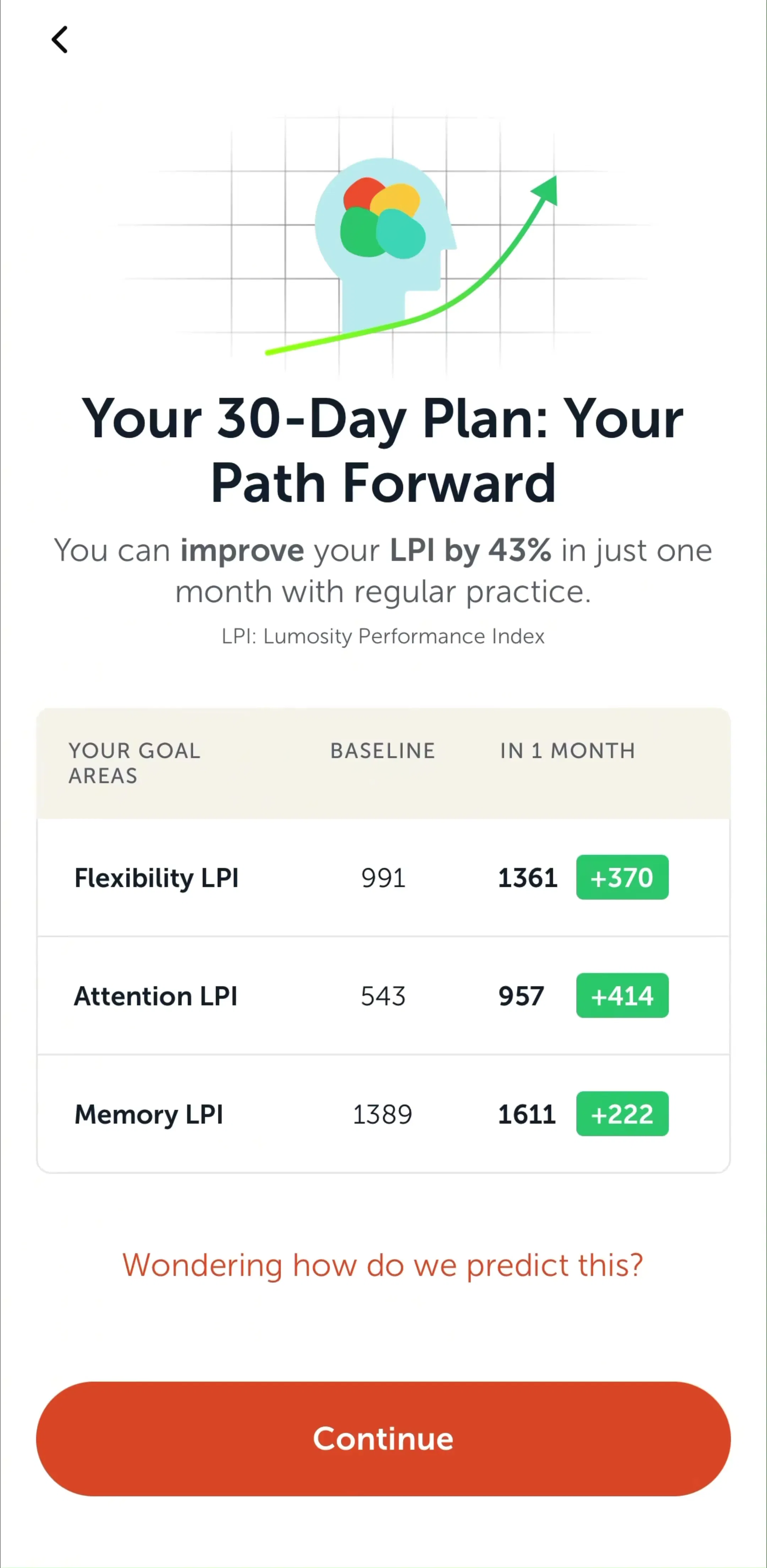Click the +414 green badge
The height and width of the screenshot is (1568, 767).
coord(622,995)
